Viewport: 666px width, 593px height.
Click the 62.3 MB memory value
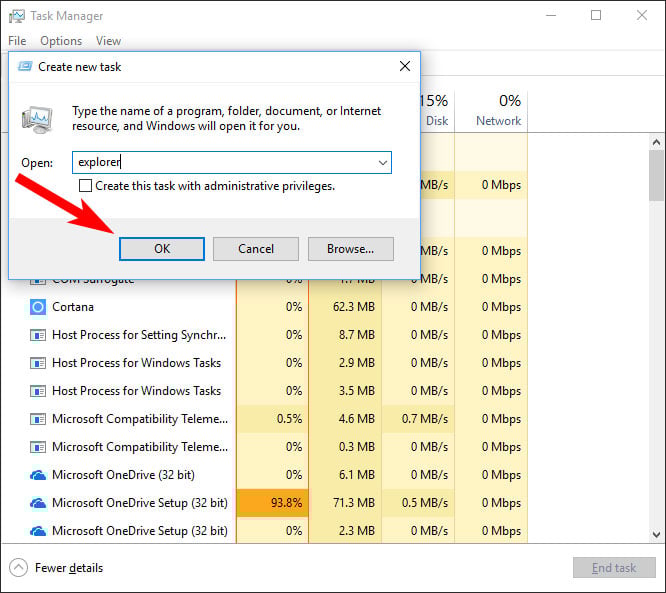point(354,307)
